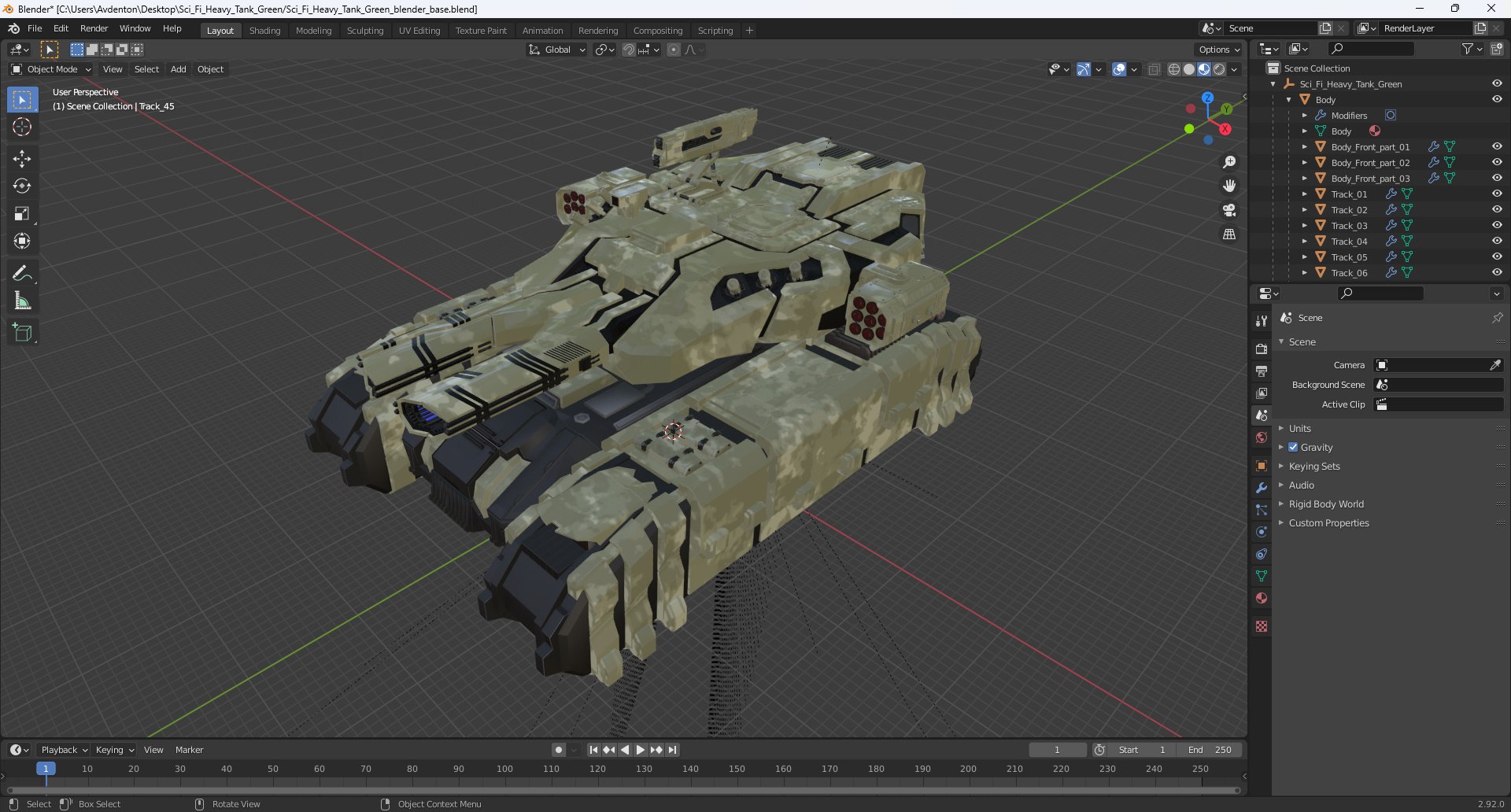1511x812 pixels.
Task: Switch to wireframe viewport shading
Action: pyautogui.click(x=1174, y=69)
